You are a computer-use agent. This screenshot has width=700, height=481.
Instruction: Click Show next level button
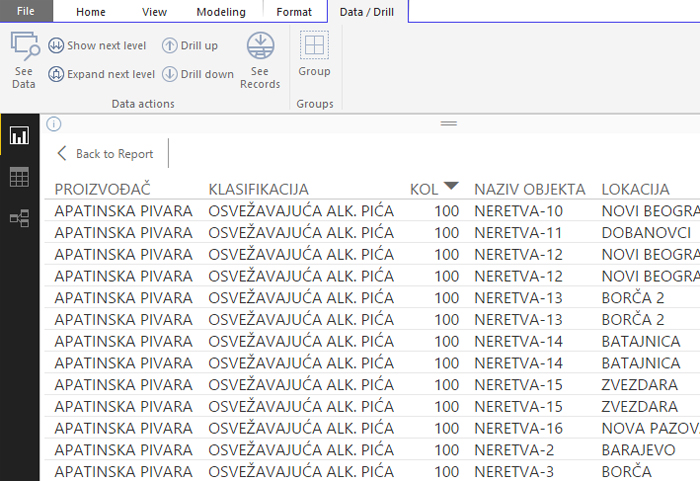click(x=97, y=46)
